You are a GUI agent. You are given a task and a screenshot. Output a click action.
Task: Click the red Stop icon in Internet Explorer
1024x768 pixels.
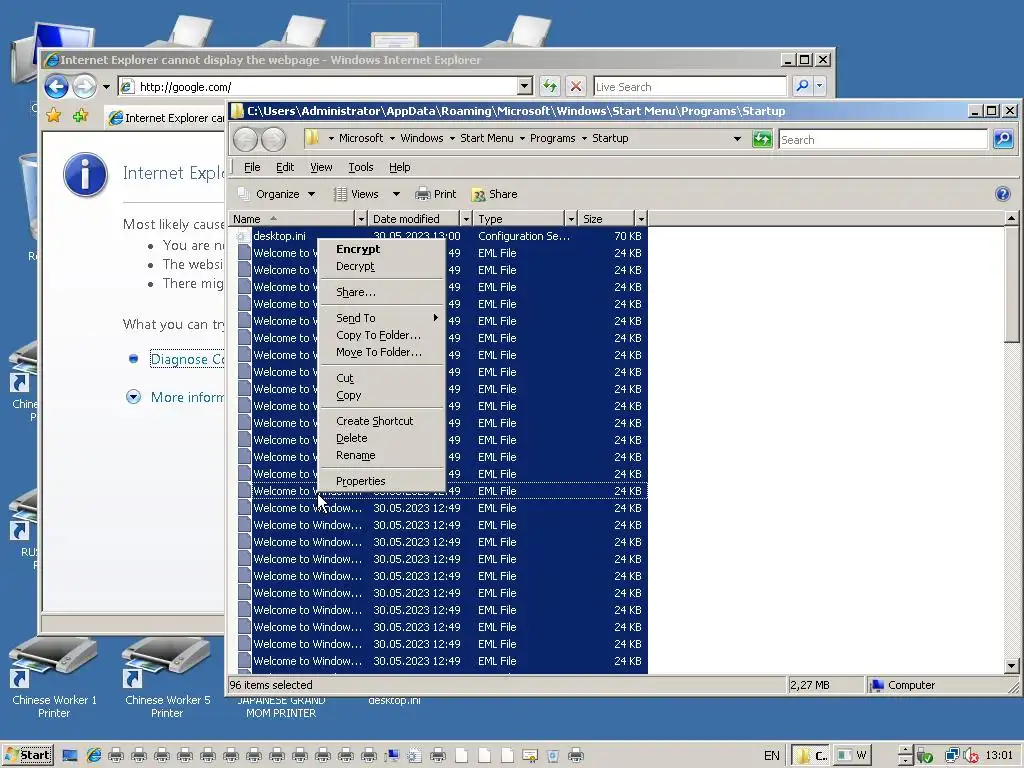tap(575, 86)
